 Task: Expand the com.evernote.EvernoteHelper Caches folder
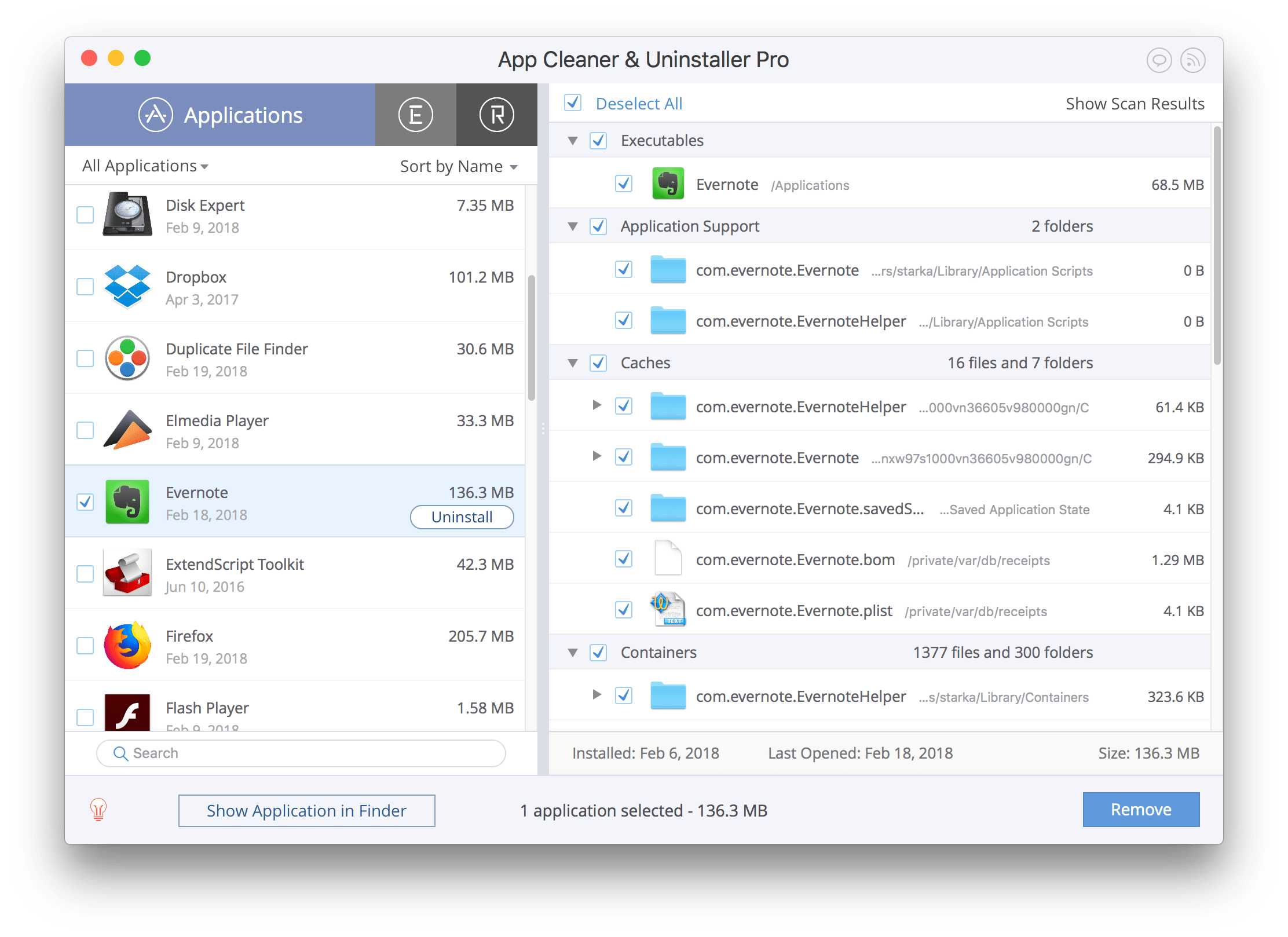(x=591, y=406)
